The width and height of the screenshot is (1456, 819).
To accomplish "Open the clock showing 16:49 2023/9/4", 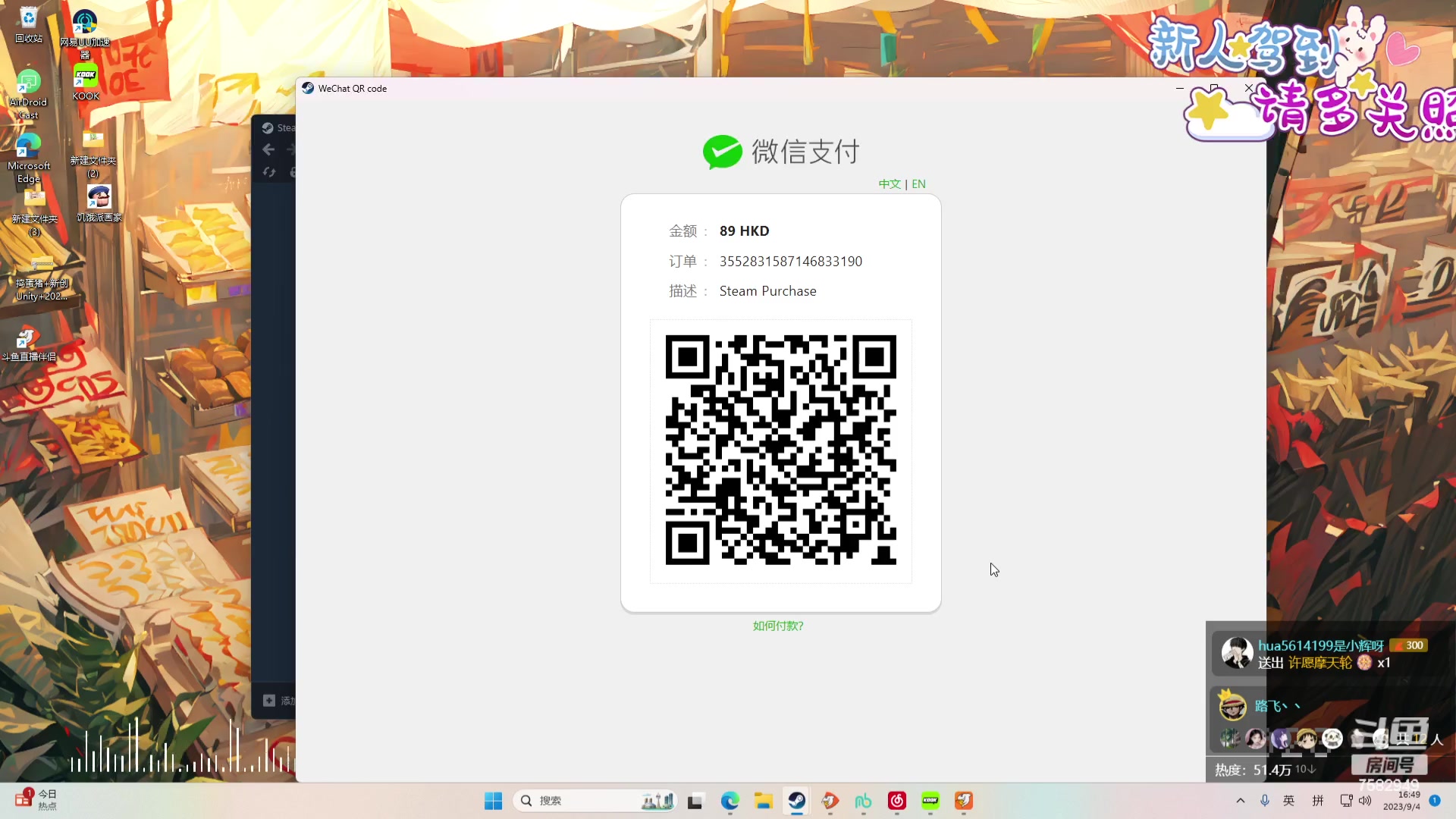I will click(x=1401, y=801).
